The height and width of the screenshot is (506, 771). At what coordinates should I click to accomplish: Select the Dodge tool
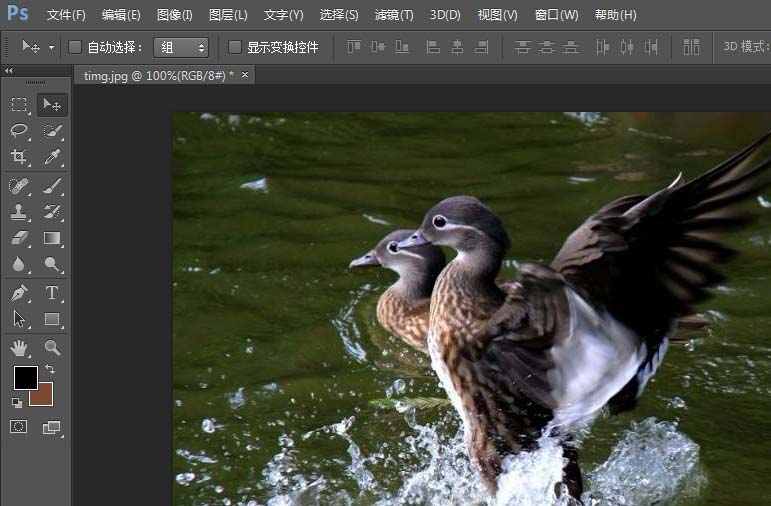click(52, 265)
